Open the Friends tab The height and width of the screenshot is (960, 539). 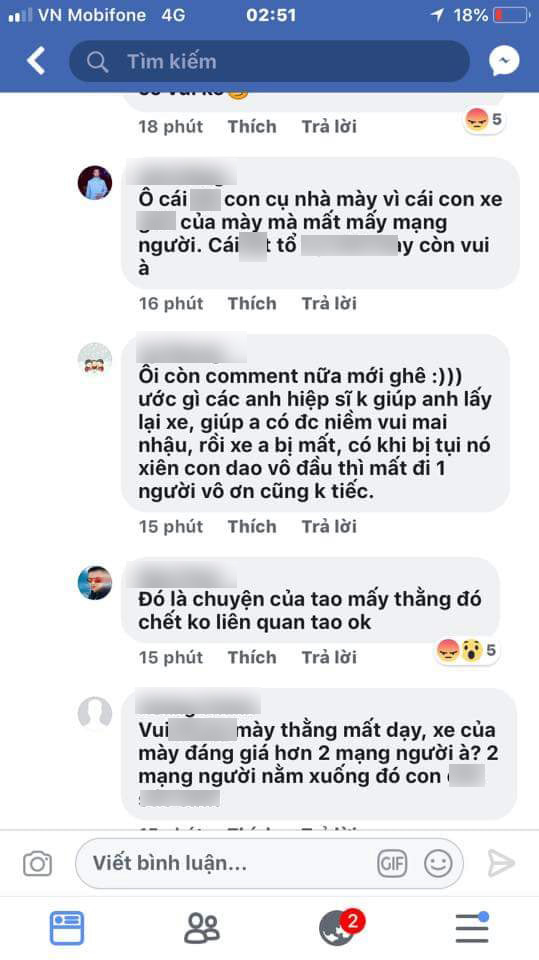click(202, 928)
